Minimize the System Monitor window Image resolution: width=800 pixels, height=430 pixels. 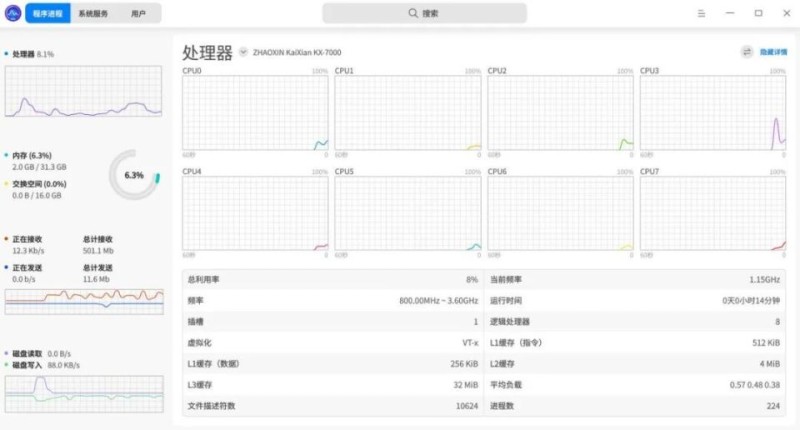coord(730,13)
